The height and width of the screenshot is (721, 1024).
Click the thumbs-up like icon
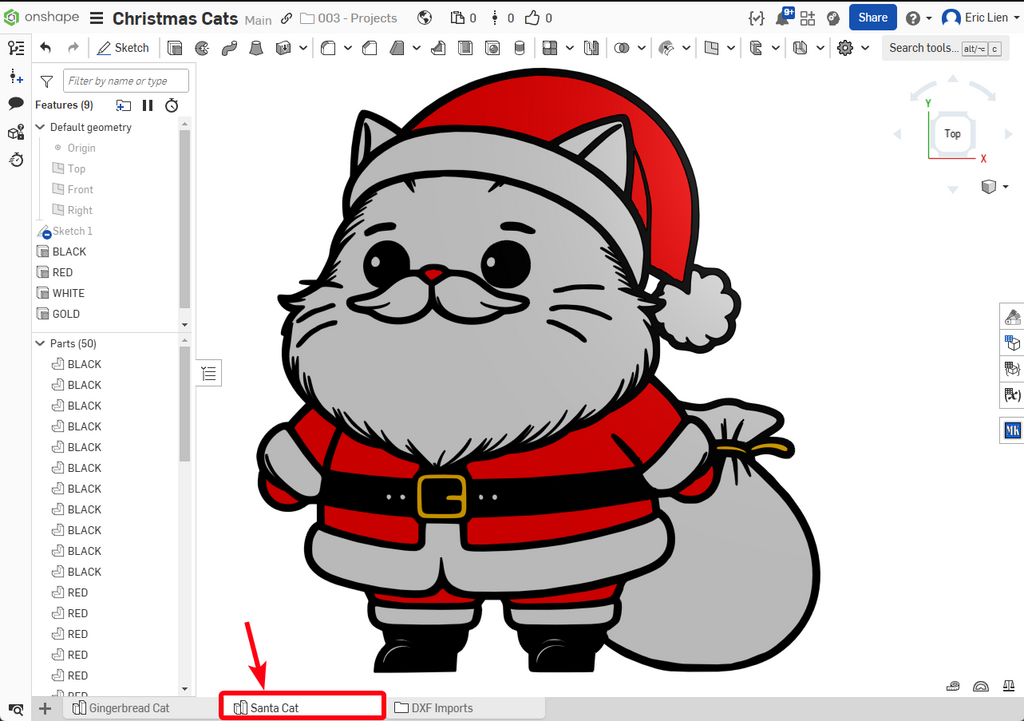532,18
